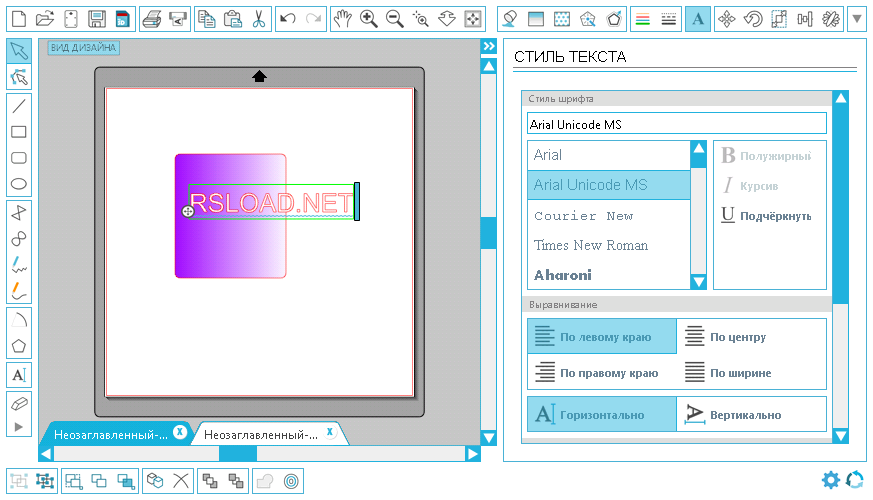
Task: Choose the Edit Points tool
Action: (19, 77)
